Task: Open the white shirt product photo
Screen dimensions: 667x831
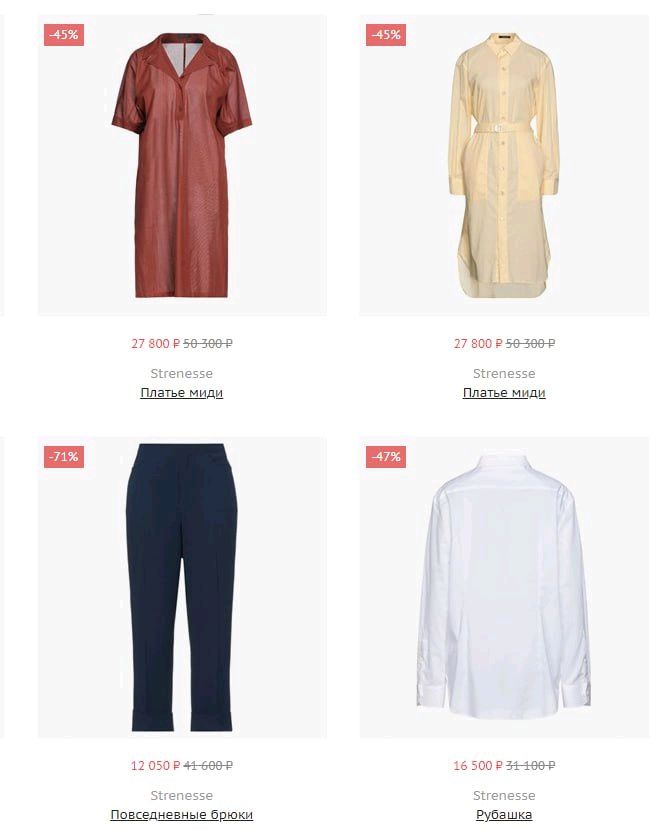Action: pos(504,587)
